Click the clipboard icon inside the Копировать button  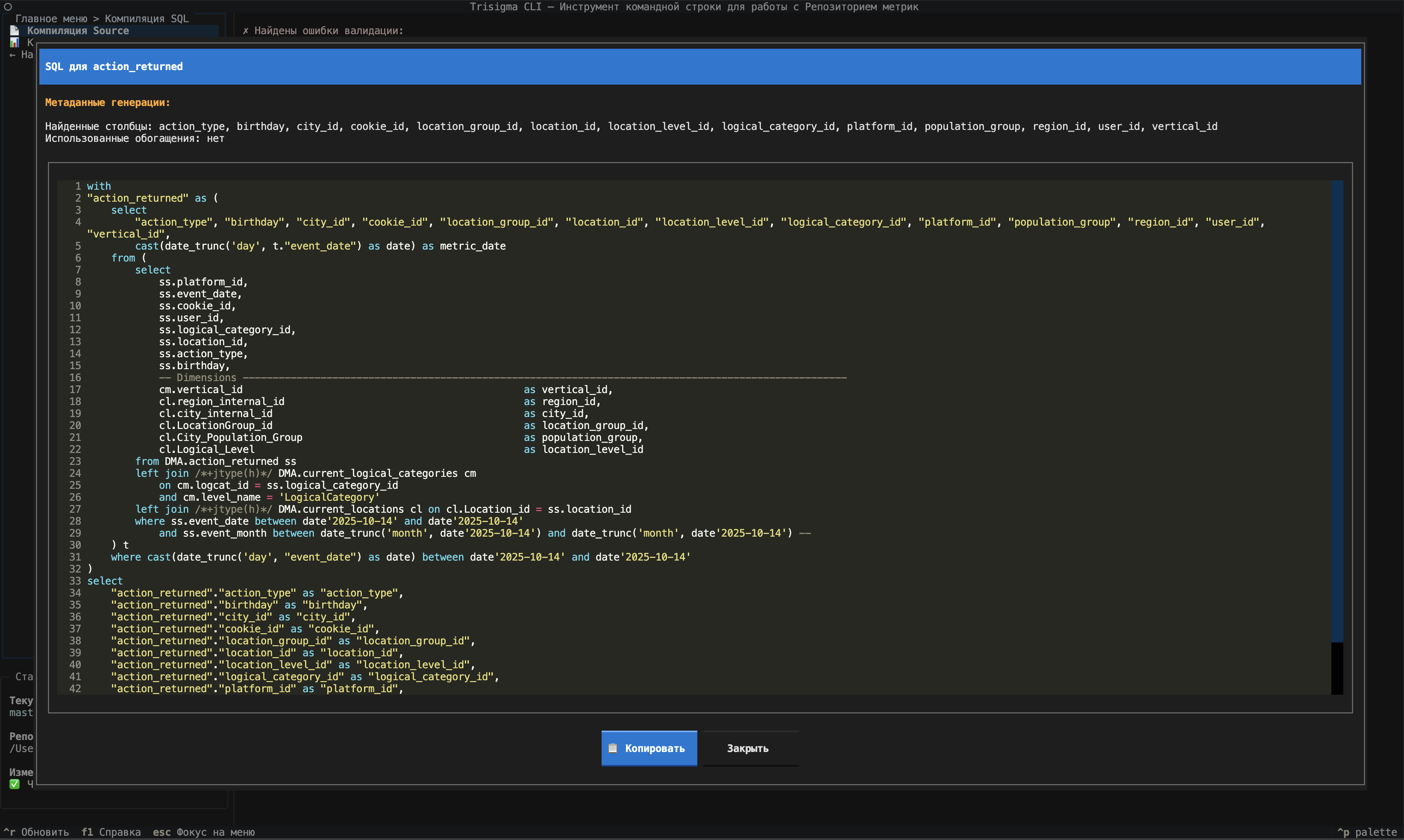coord(613,747)
